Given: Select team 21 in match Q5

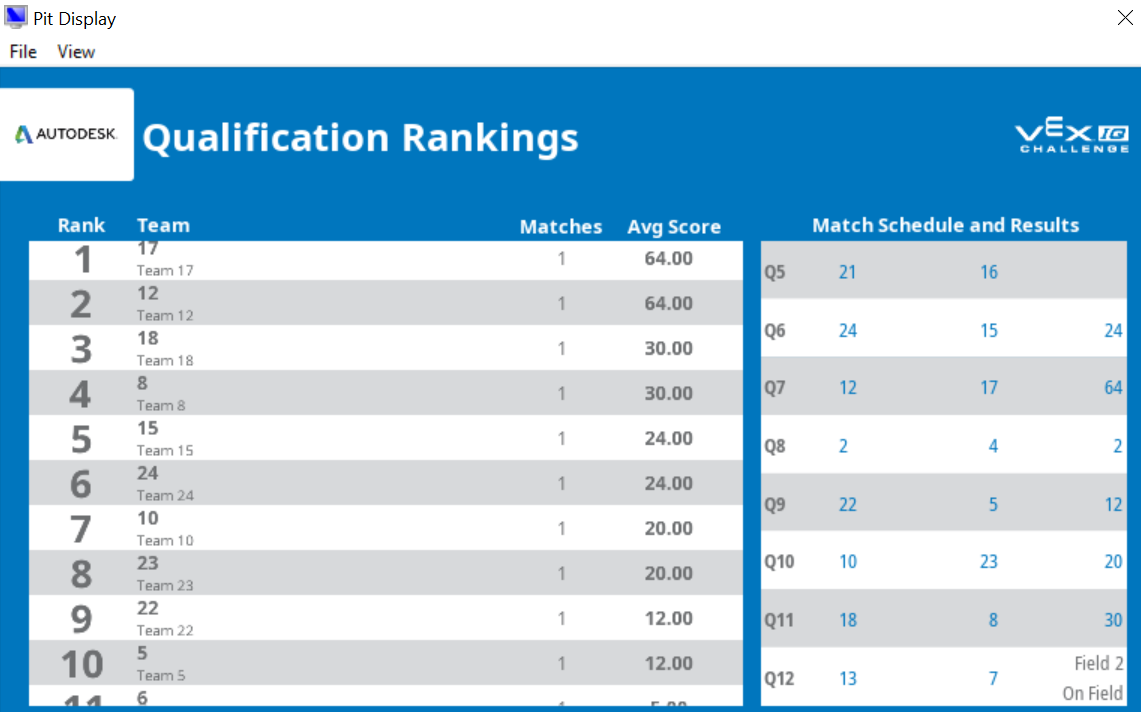Looking at the screenshot, I should pyautogui.click(x=847, y=271).
